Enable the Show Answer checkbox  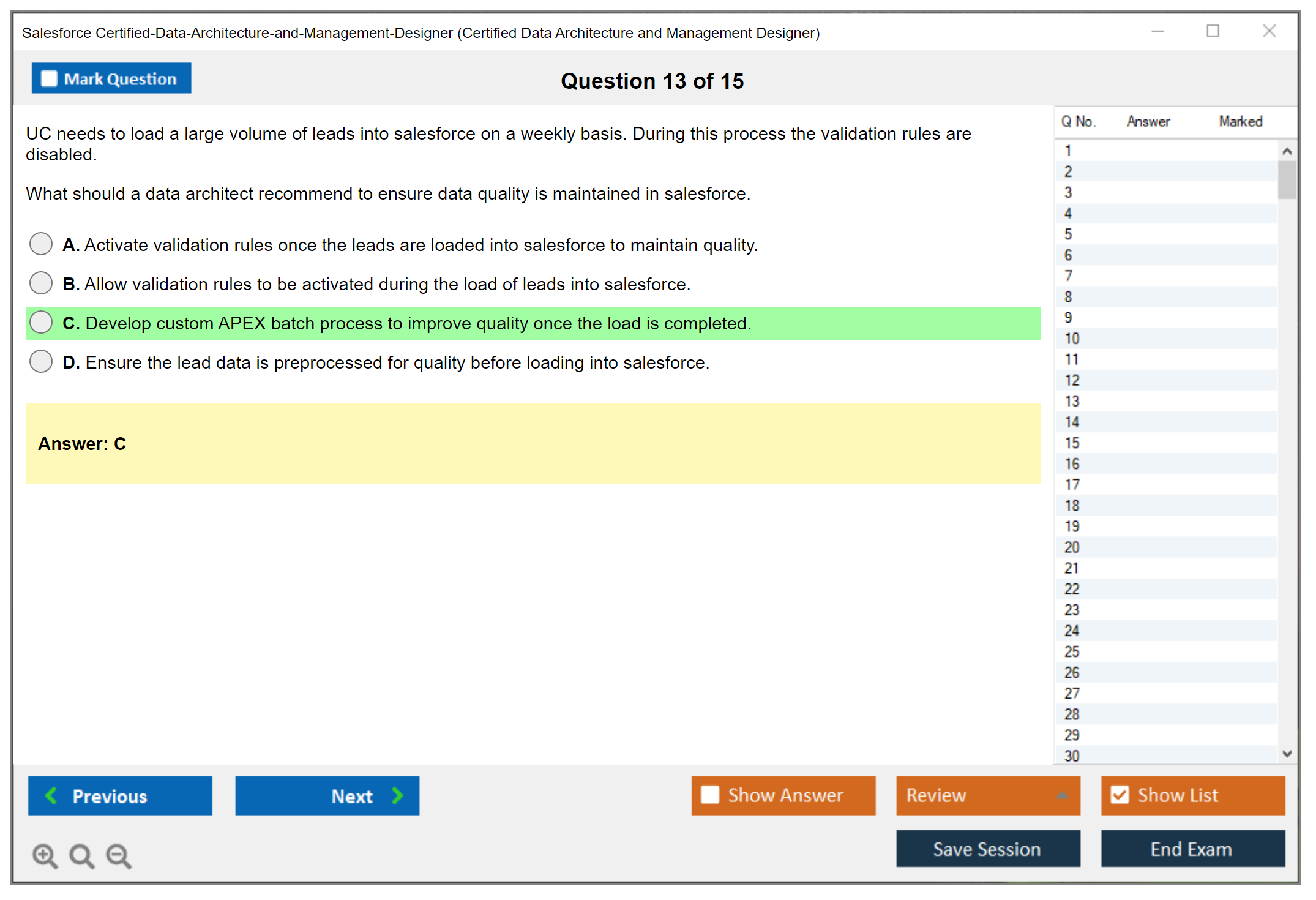pos(710,795)
